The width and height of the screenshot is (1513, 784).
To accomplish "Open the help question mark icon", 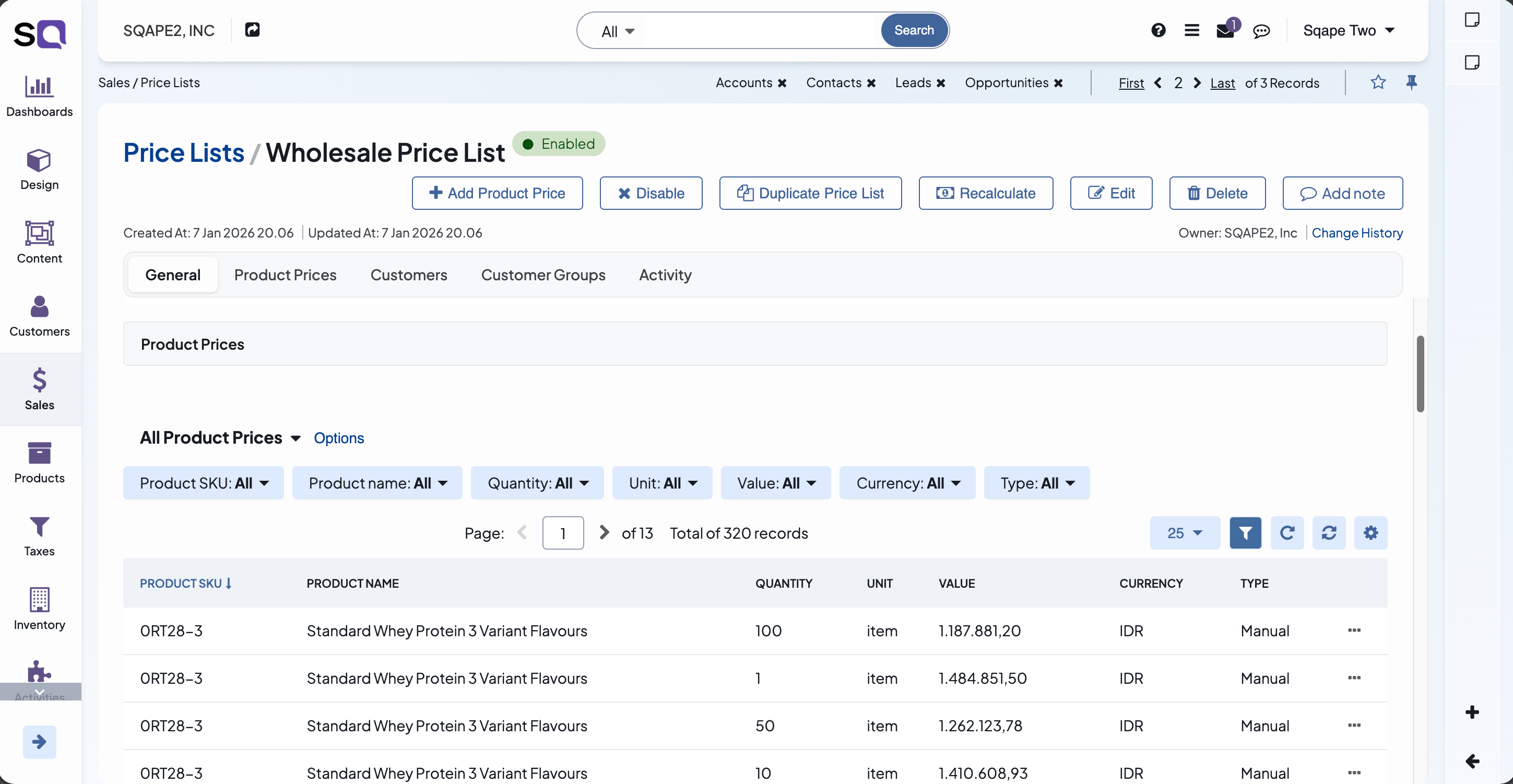I will (x=1157, y=30).
